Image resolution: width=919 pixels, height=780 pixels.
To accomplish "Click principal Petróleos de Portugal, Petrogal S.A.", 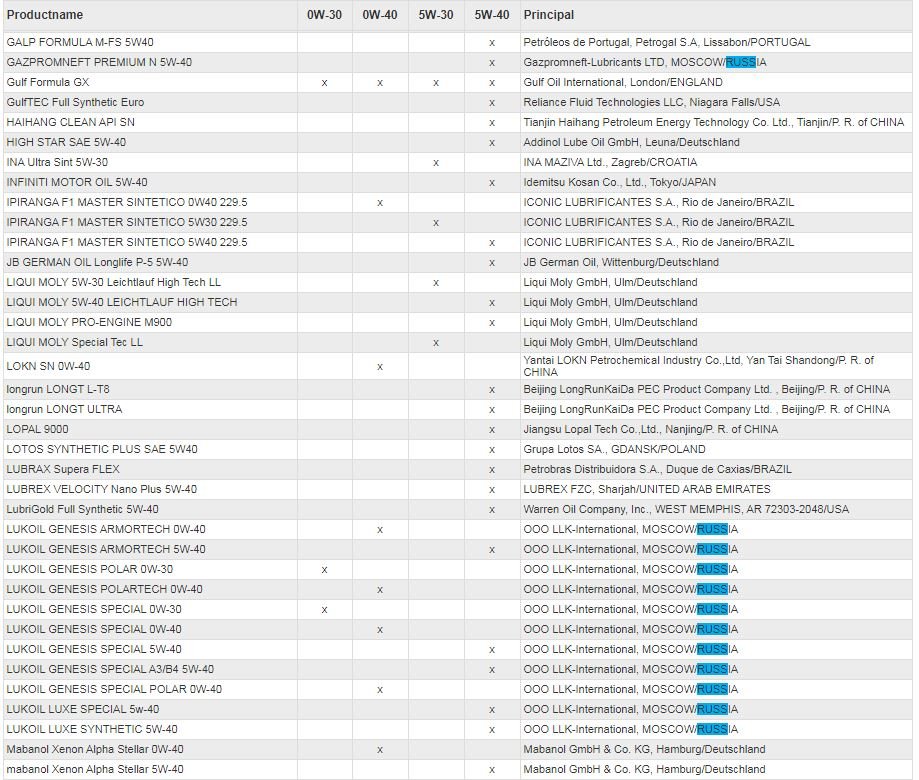I will click(x=666, y=42).
